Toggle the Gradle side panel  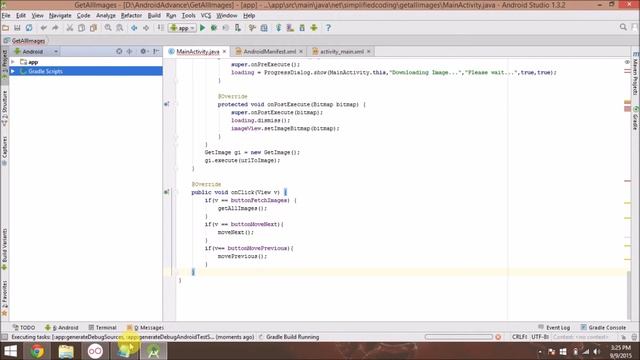636,118
